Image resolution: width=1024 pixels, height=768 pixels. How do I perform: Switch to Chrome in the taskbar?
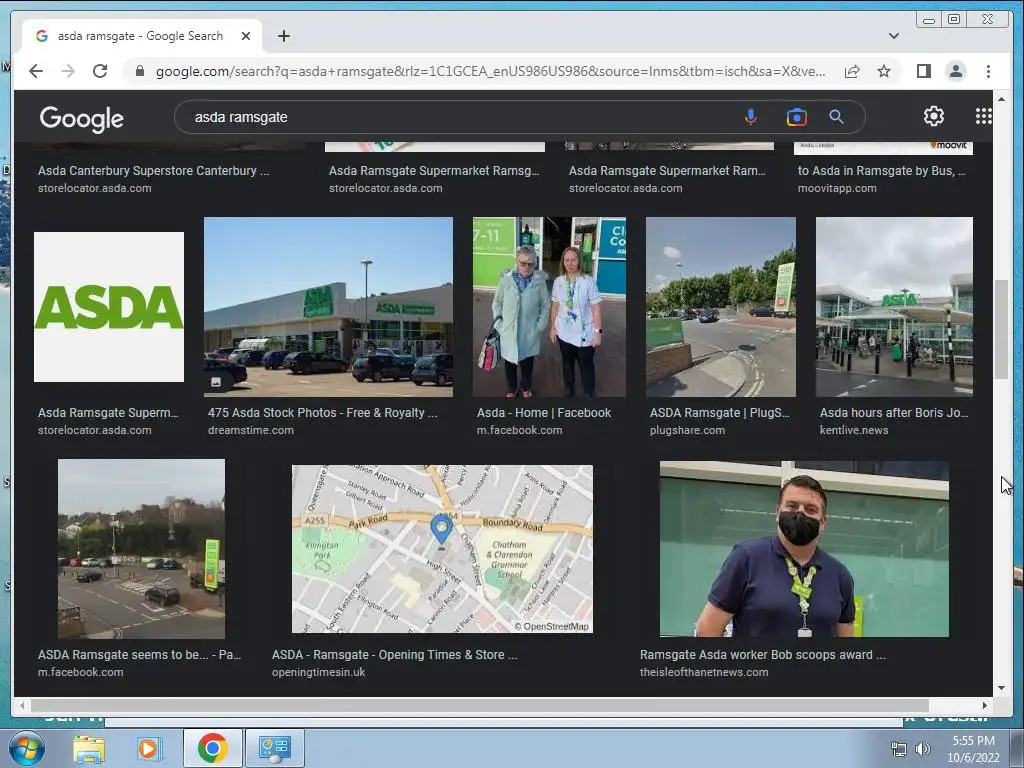pos(212,748)
